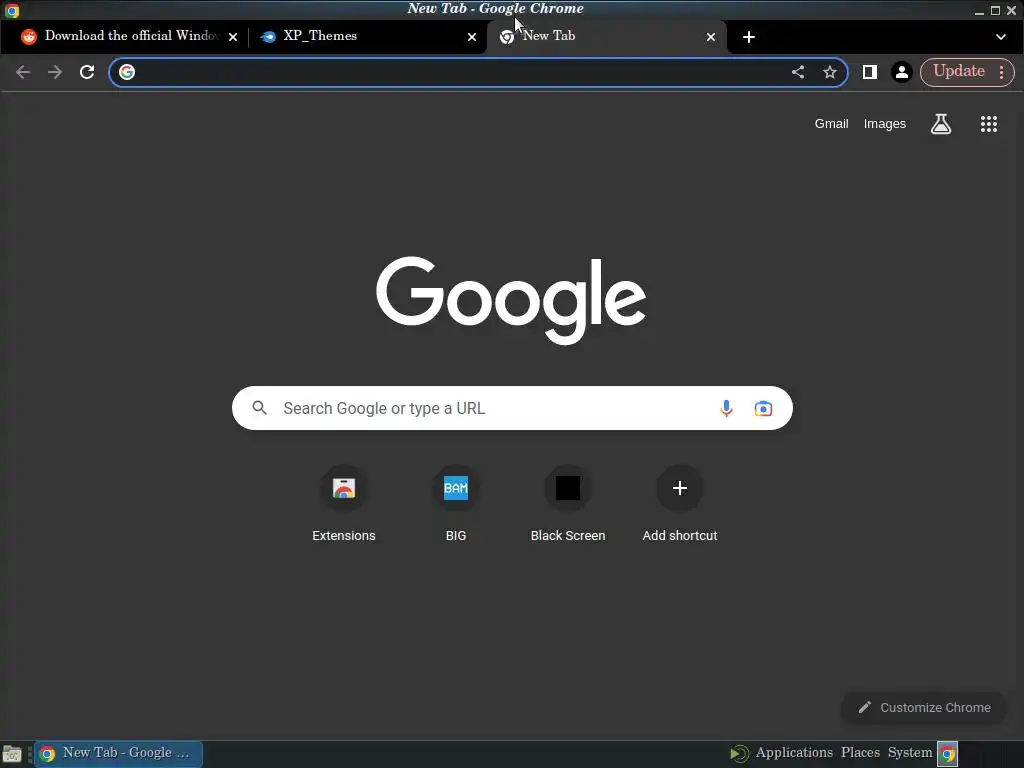The image size is (1024, 768).
Task: Close the Reddit Download tab
Action: [232, 37]
